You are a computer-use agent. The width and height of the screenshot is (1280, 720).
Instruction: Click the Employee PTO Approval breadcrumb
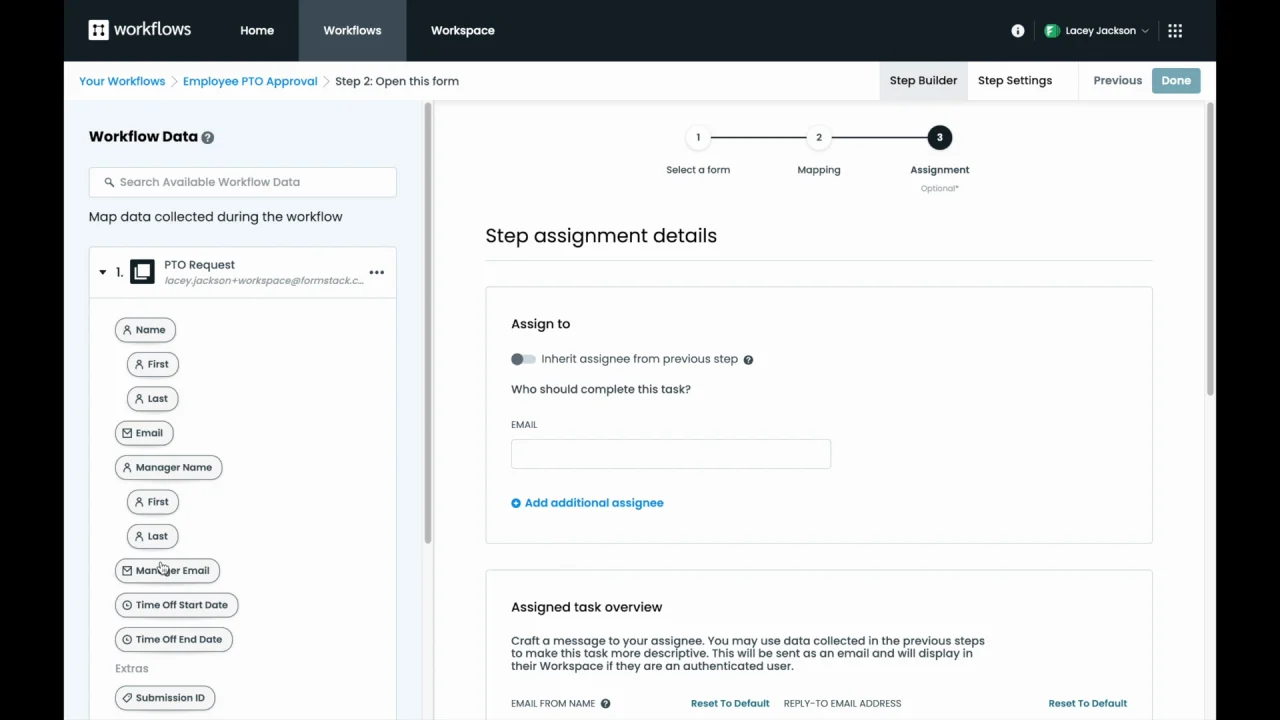(250, 81)
